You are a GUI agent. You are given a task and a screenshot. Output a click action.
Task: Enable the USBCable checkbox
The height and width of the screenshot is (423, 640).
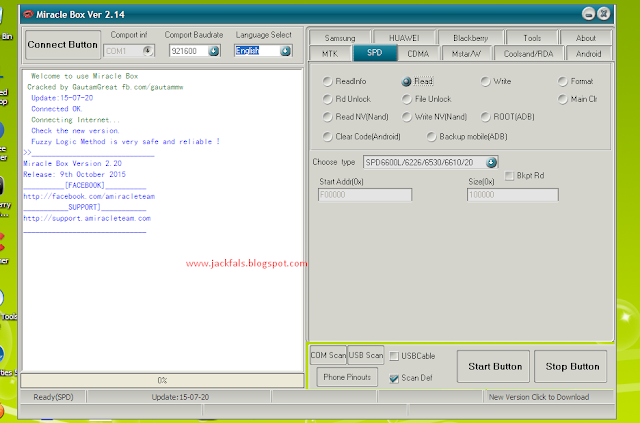pyautogui.click(x=394, y=356)
